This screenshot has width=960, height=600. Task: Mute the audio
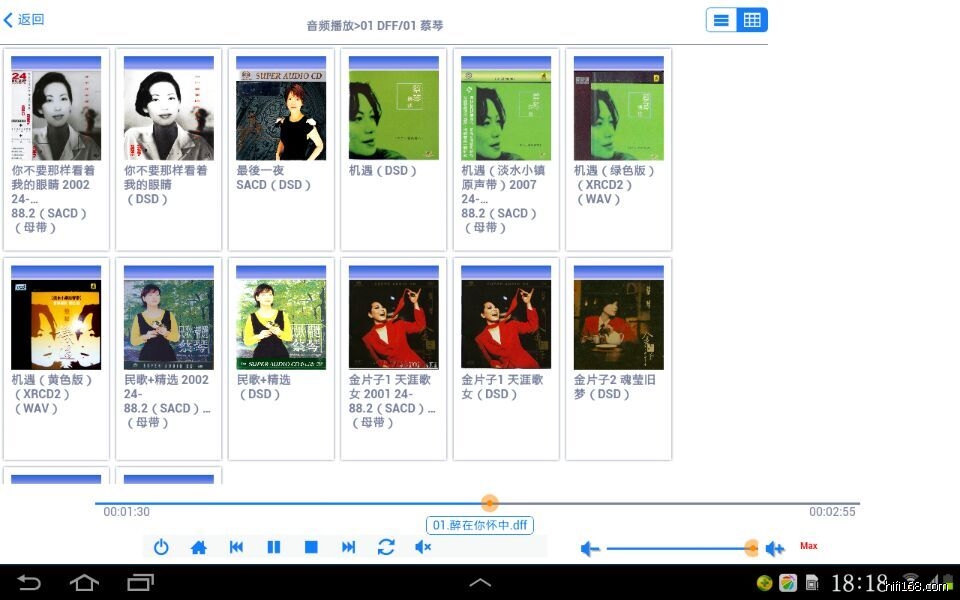coord(423,547)
